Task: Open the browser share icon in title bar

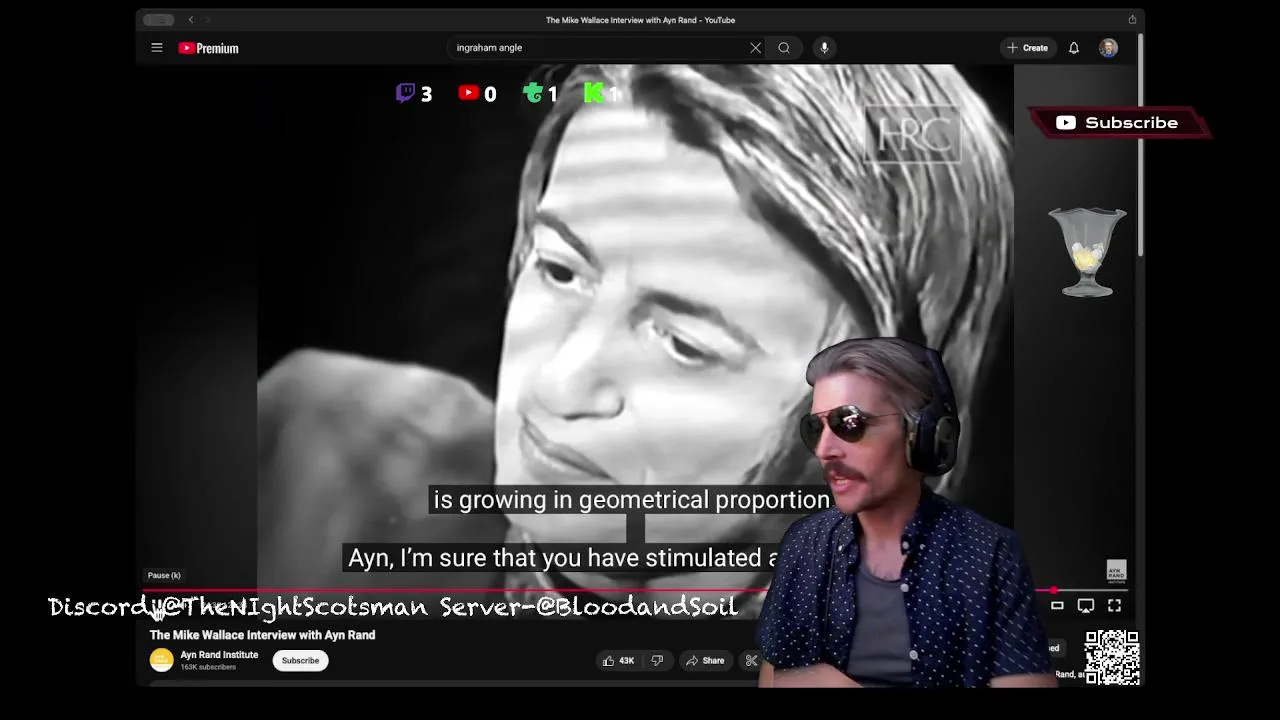Action: click(x=1132, y=20)
